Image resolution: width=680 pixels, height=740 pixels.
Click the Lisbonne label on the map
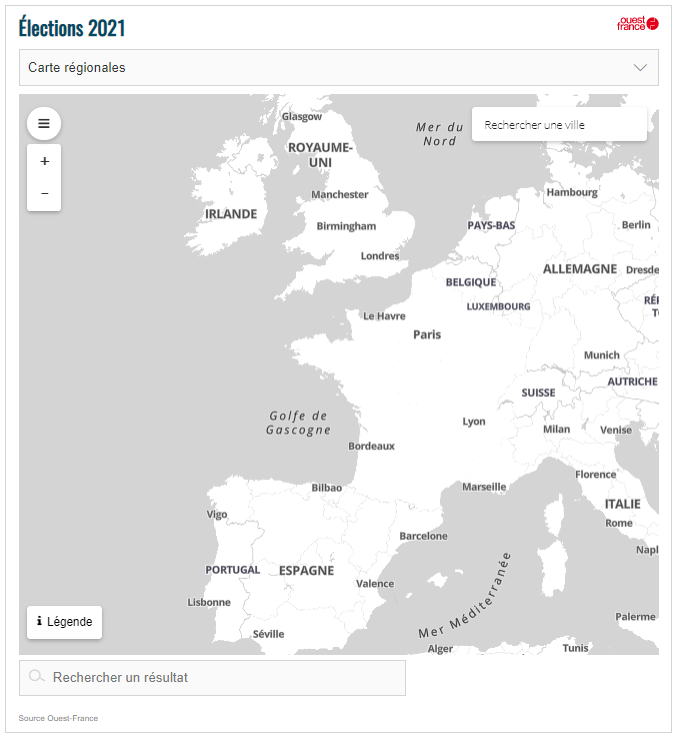[209, 602]
